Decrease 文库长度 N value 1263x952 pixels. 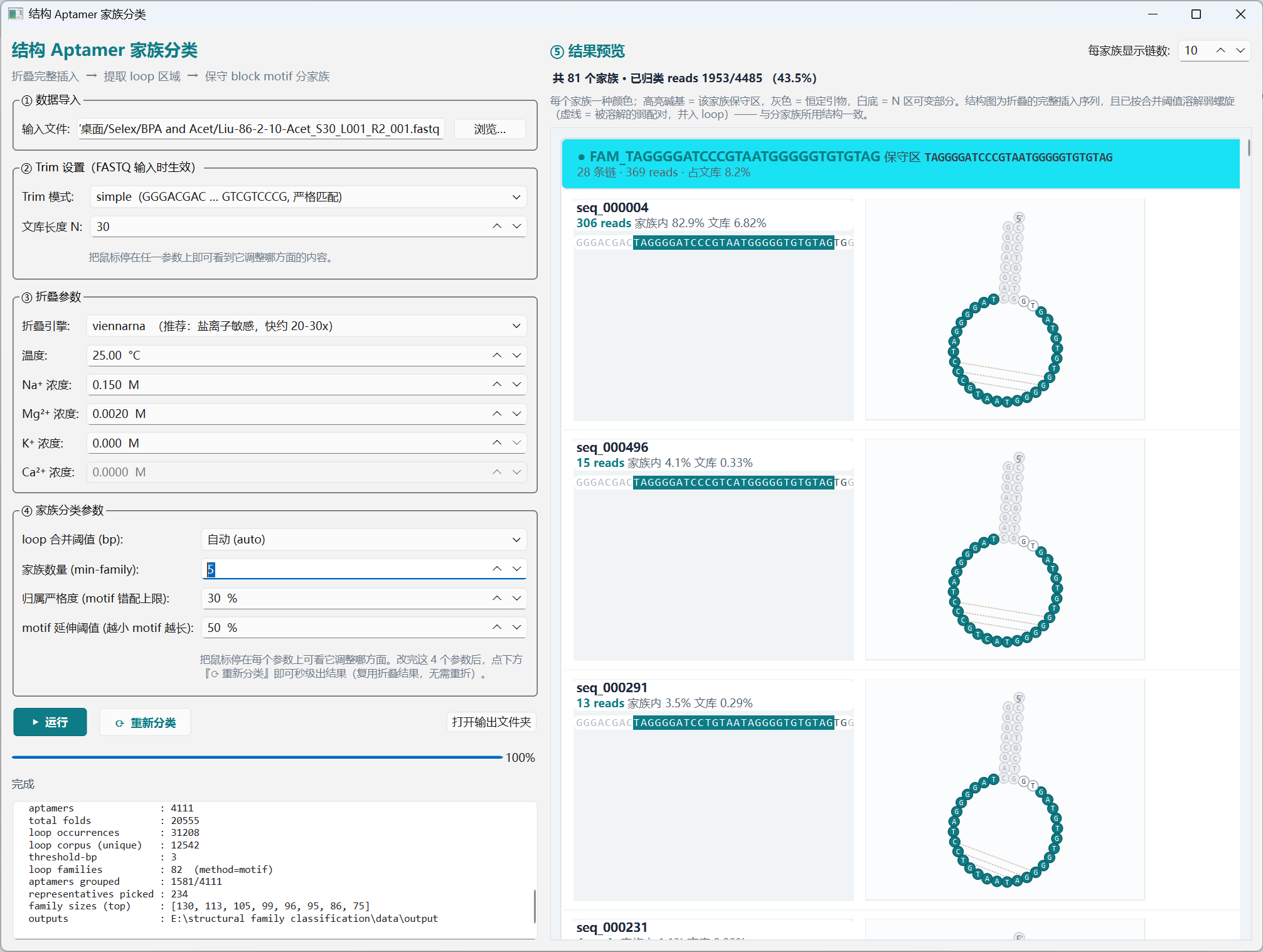pos(516,227)
